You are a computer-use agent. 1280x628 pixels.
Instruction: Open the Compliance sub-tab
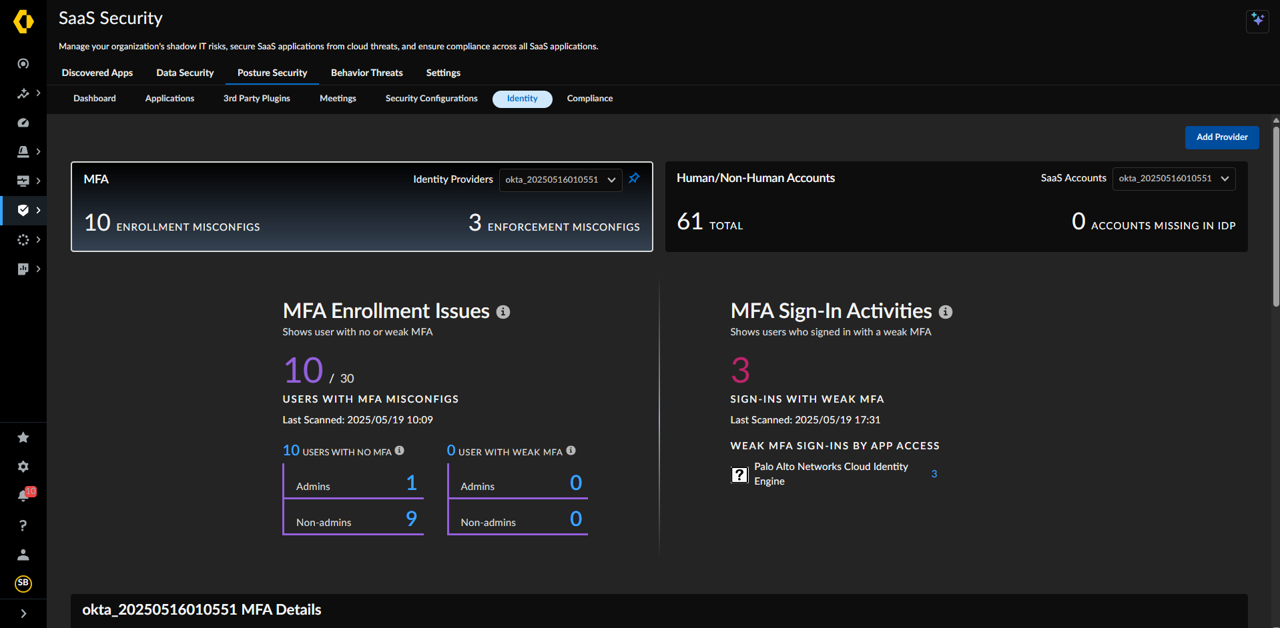[590, 99]
